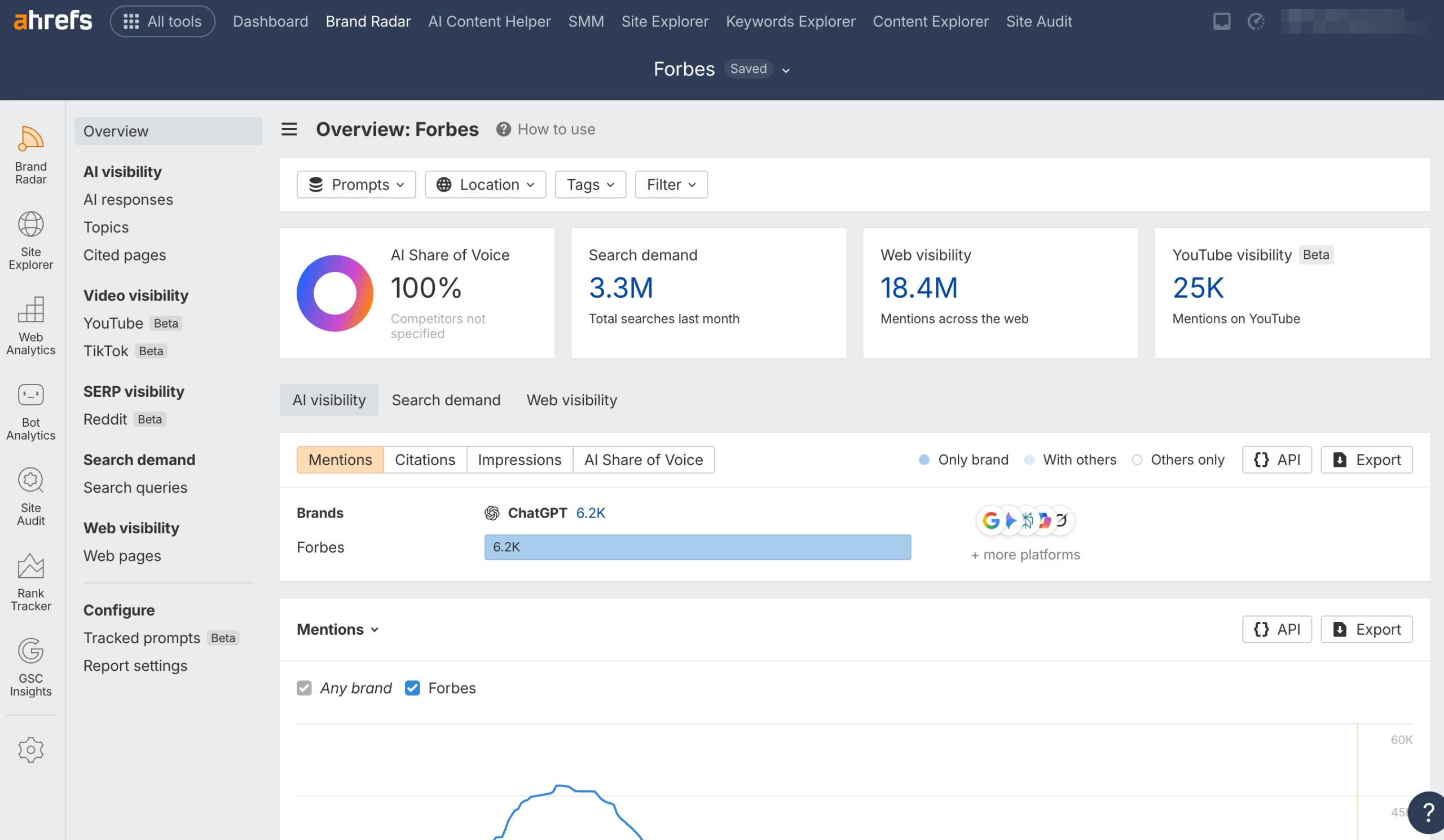This screenshot has width=1444, height=840.
Task: Toggle the Any brand checkbox
Action: click(x=304, y=688)
